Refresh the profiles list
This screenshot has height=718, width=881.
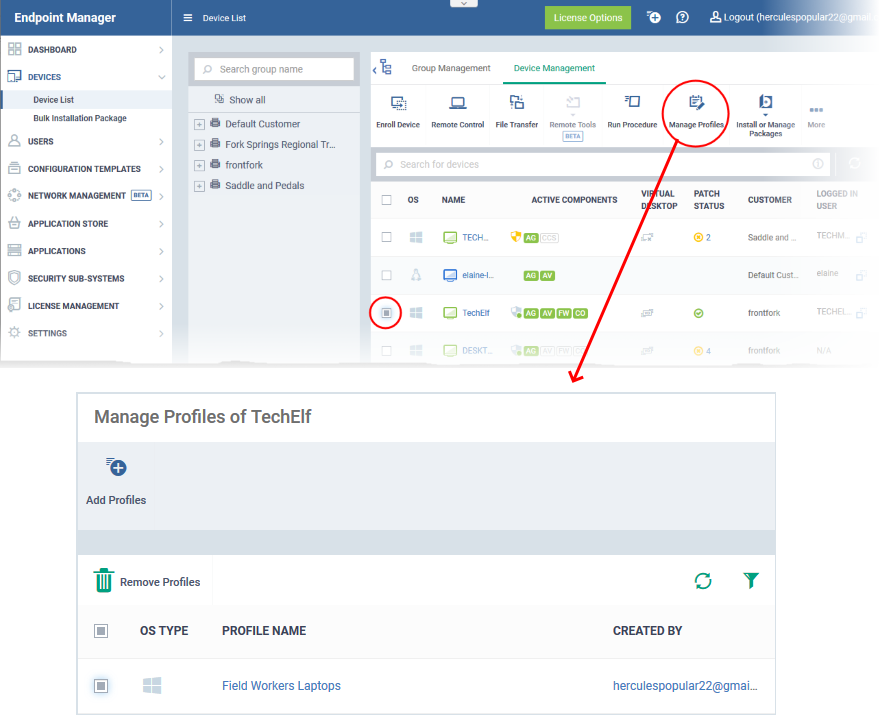[x=703, y=580]
